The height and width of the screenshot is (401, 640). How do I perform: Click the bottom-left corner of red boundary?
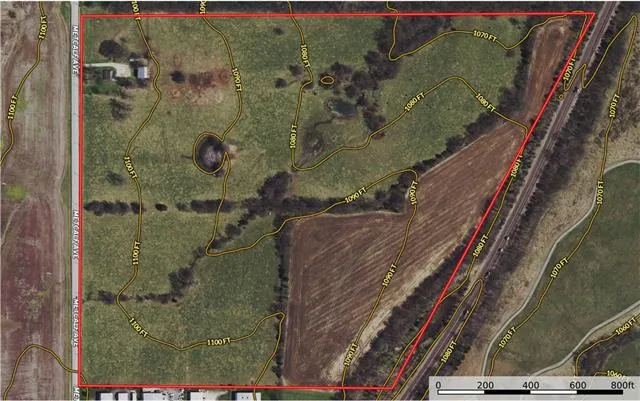(80, 385)
